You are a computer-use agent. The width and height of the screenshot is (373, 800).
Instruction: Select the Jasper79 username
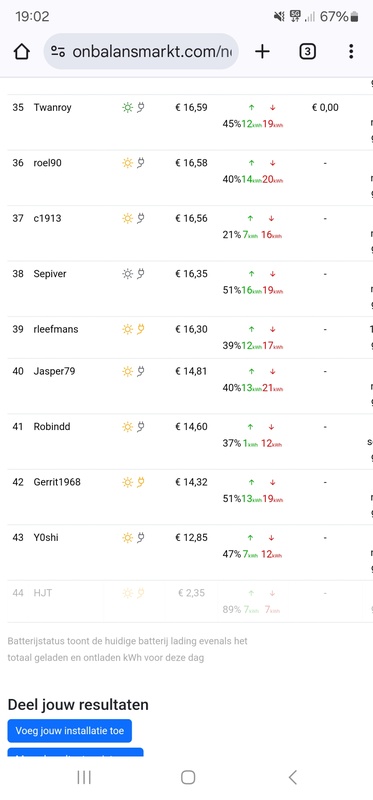(54, 371)
